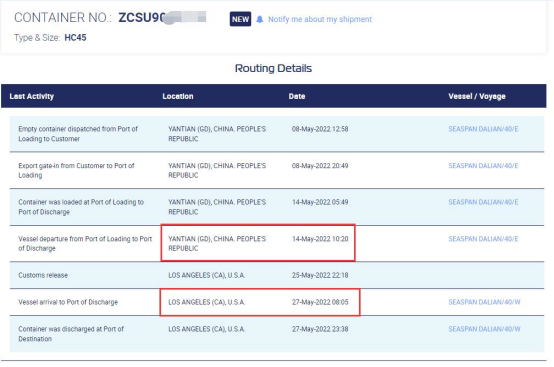Open vessel link in Empty container dispatched row

tap(483, 129)
